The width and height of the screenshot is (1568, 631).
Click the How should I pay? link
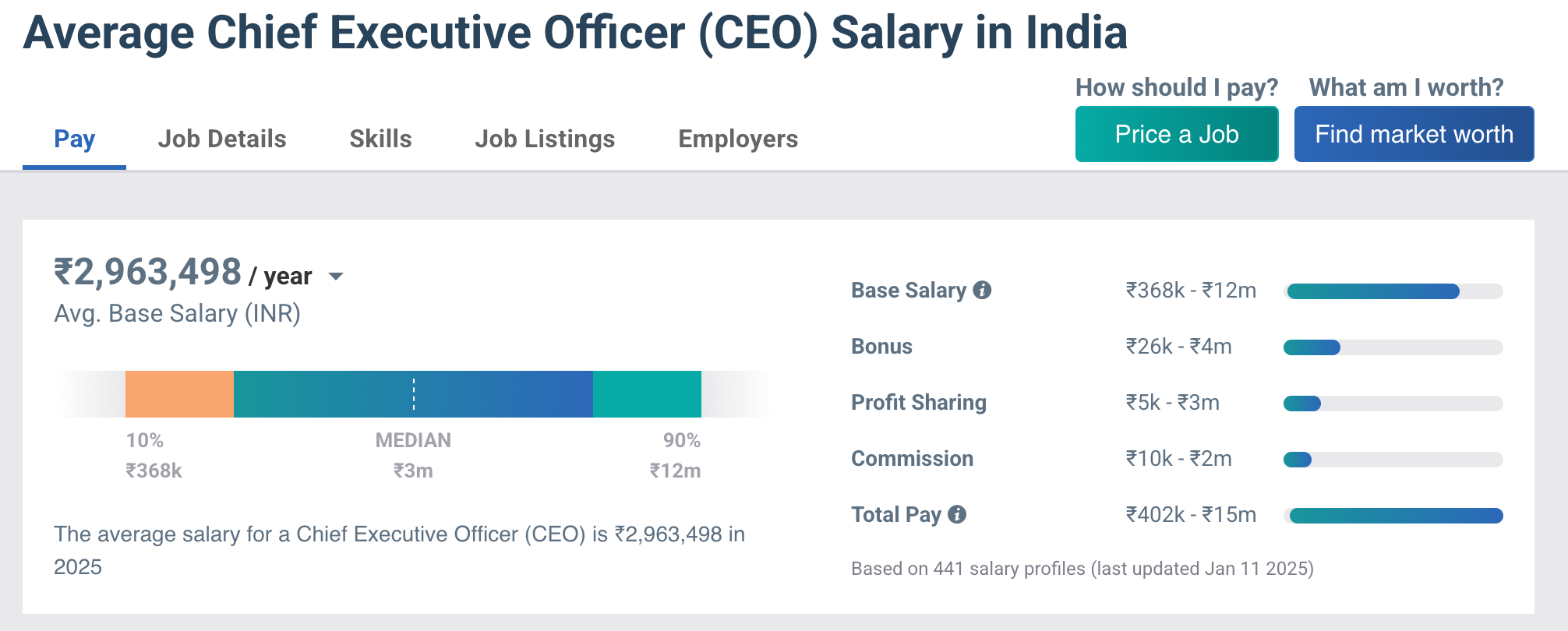[x=1176, y=87]
